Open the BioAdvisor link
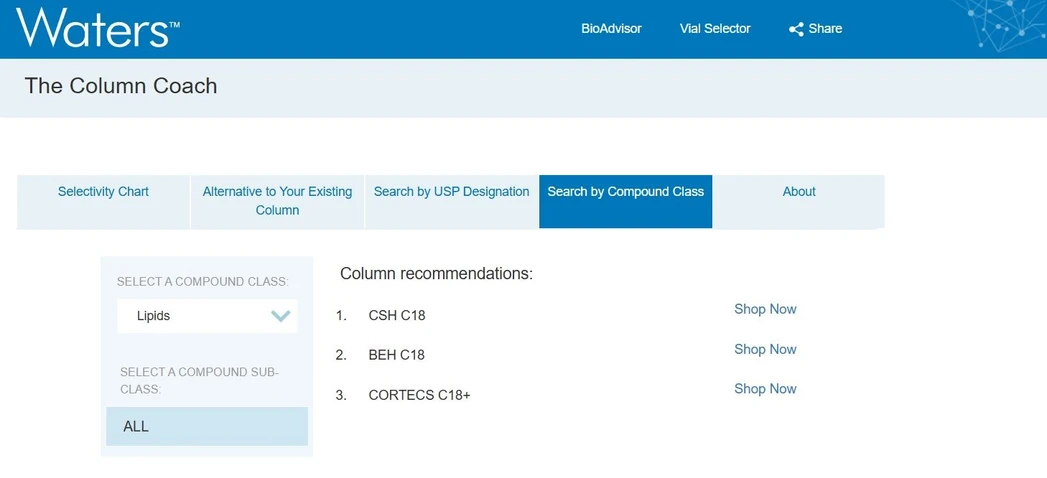 point(611,29)
